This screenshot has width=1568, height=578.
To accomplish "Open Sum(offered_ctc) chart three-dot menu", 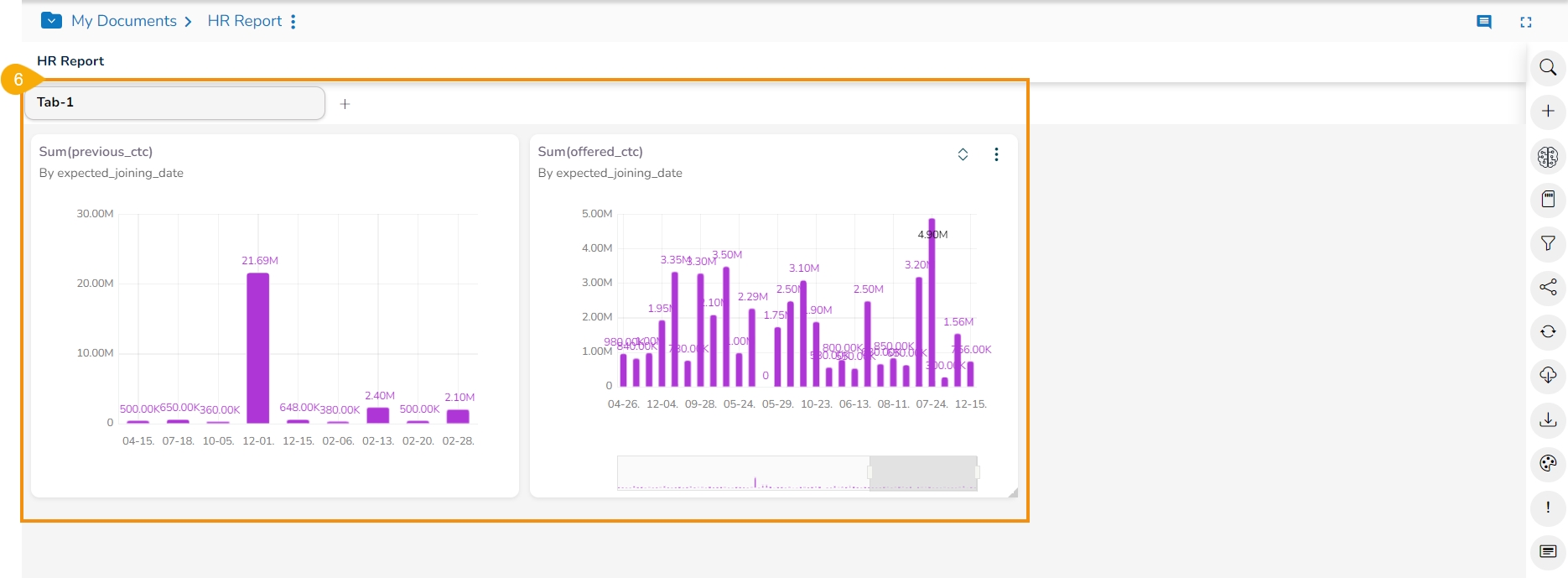I will pyautogui.click(x=996, y=154).
